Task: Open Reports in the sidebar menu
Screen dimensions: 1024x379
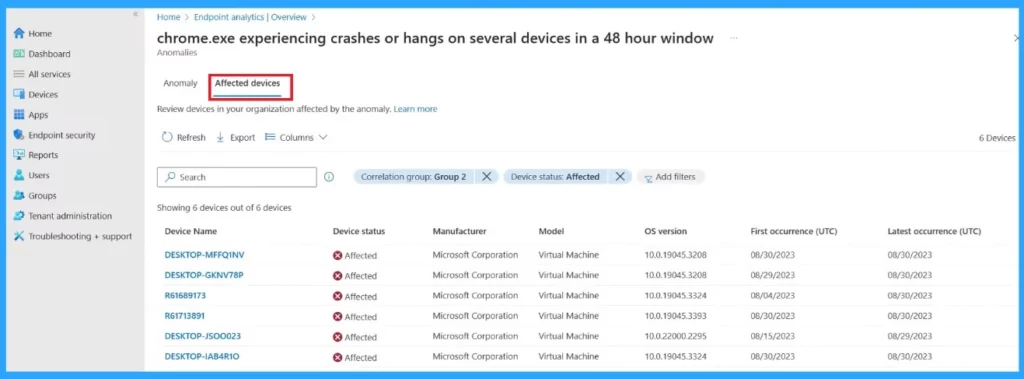Action: (43, 156)
